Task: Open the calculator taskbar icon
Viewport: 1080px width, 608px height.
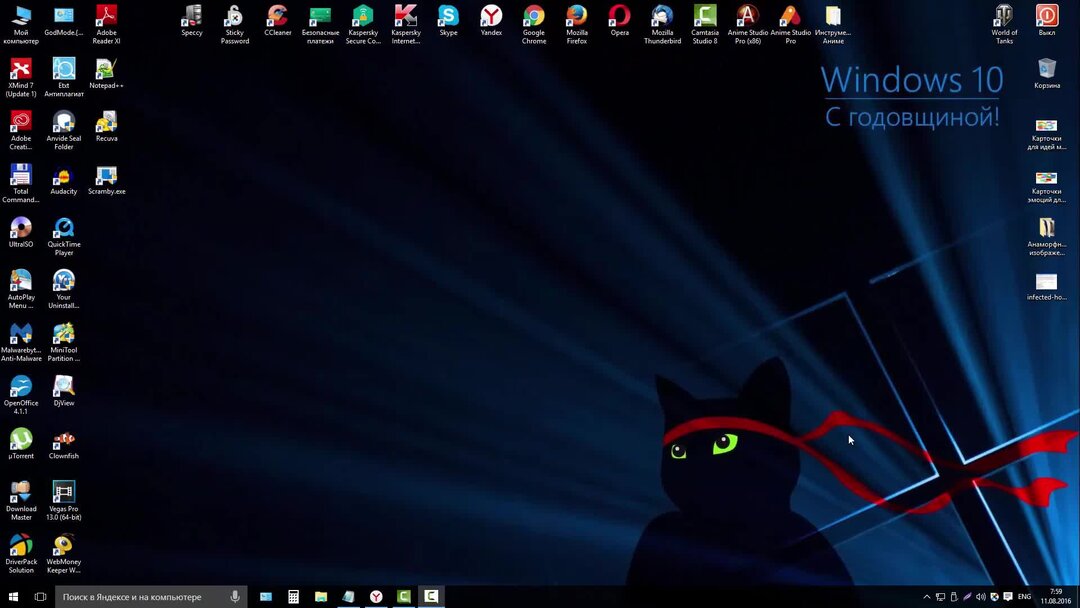Action: click(x=293, y=596)
